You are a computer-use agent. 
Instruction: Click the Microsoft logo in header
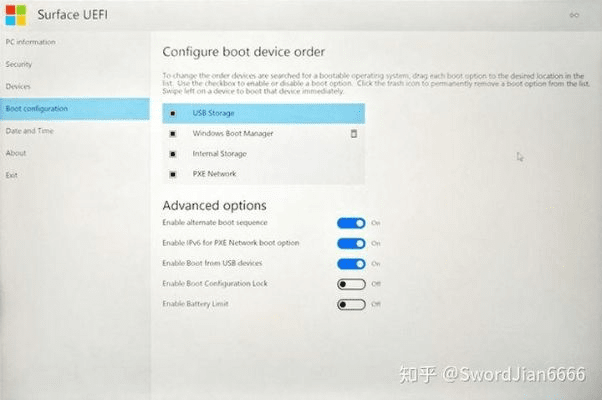(x=16, y=15)
